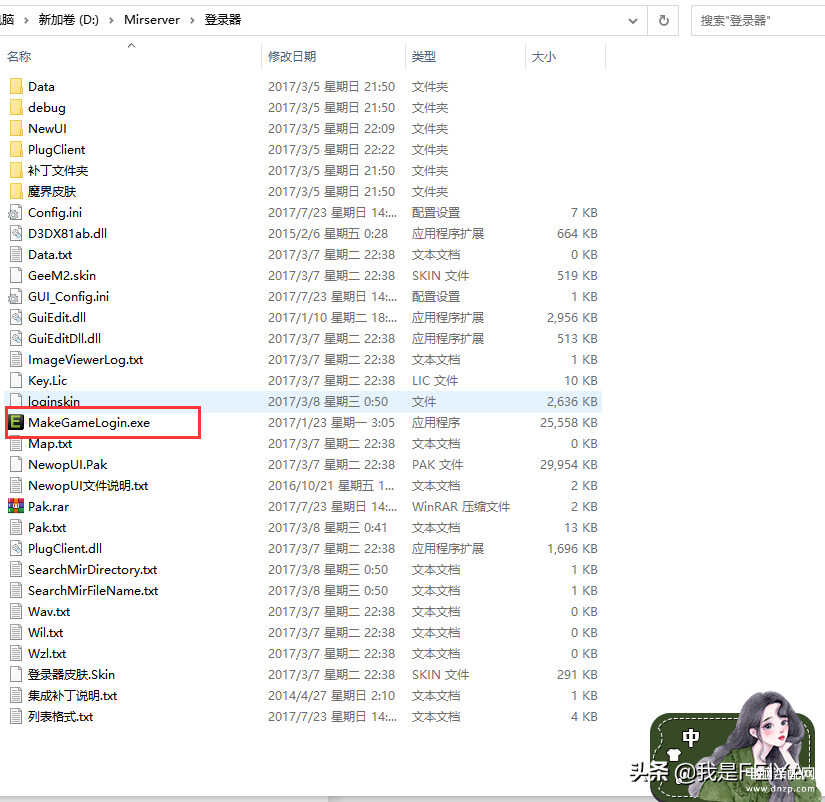Expand the chevron after 新加卷 (D:)
Viewport: 825px width, 802px height.
coord(111,20)
